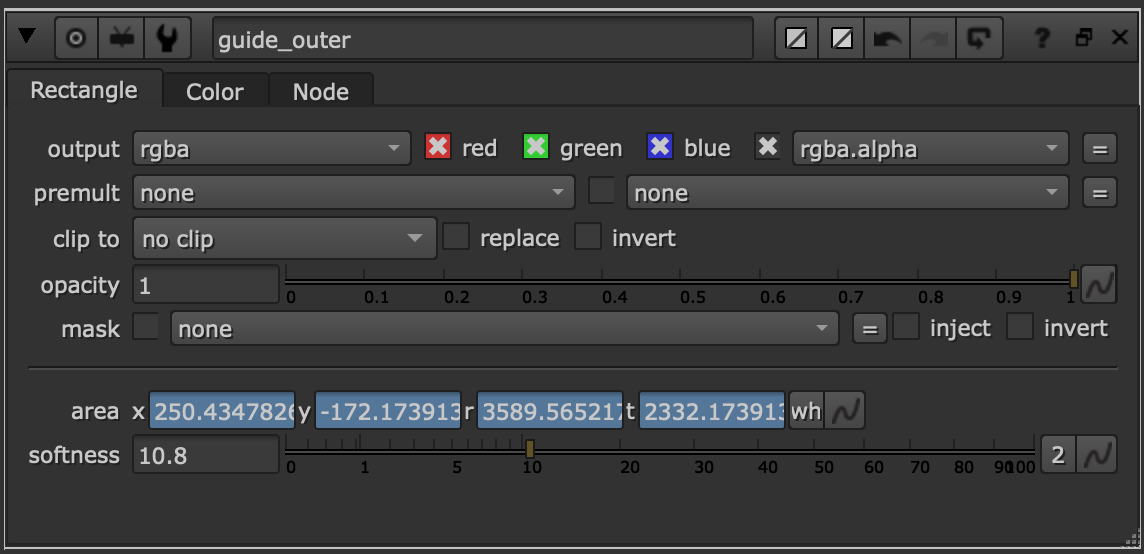Viewport: 1144px width, 554px height.
Task: Click the revert changes icon
Action: [978, 38]
